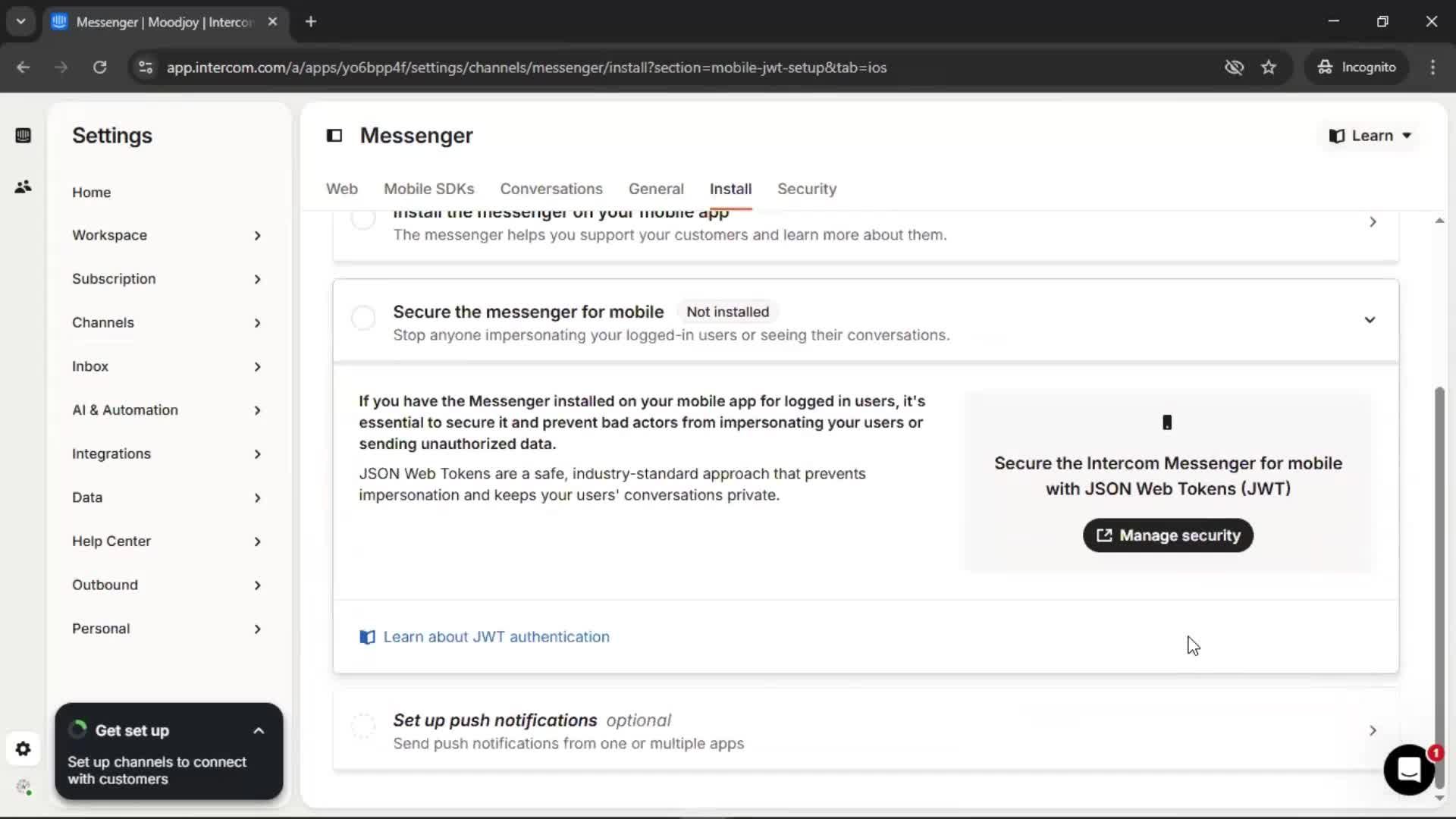The height and width of the screenshot is (819, 1456).
Task: Click the dashed circle for push notifications
Action: click(x=363, y=726)
